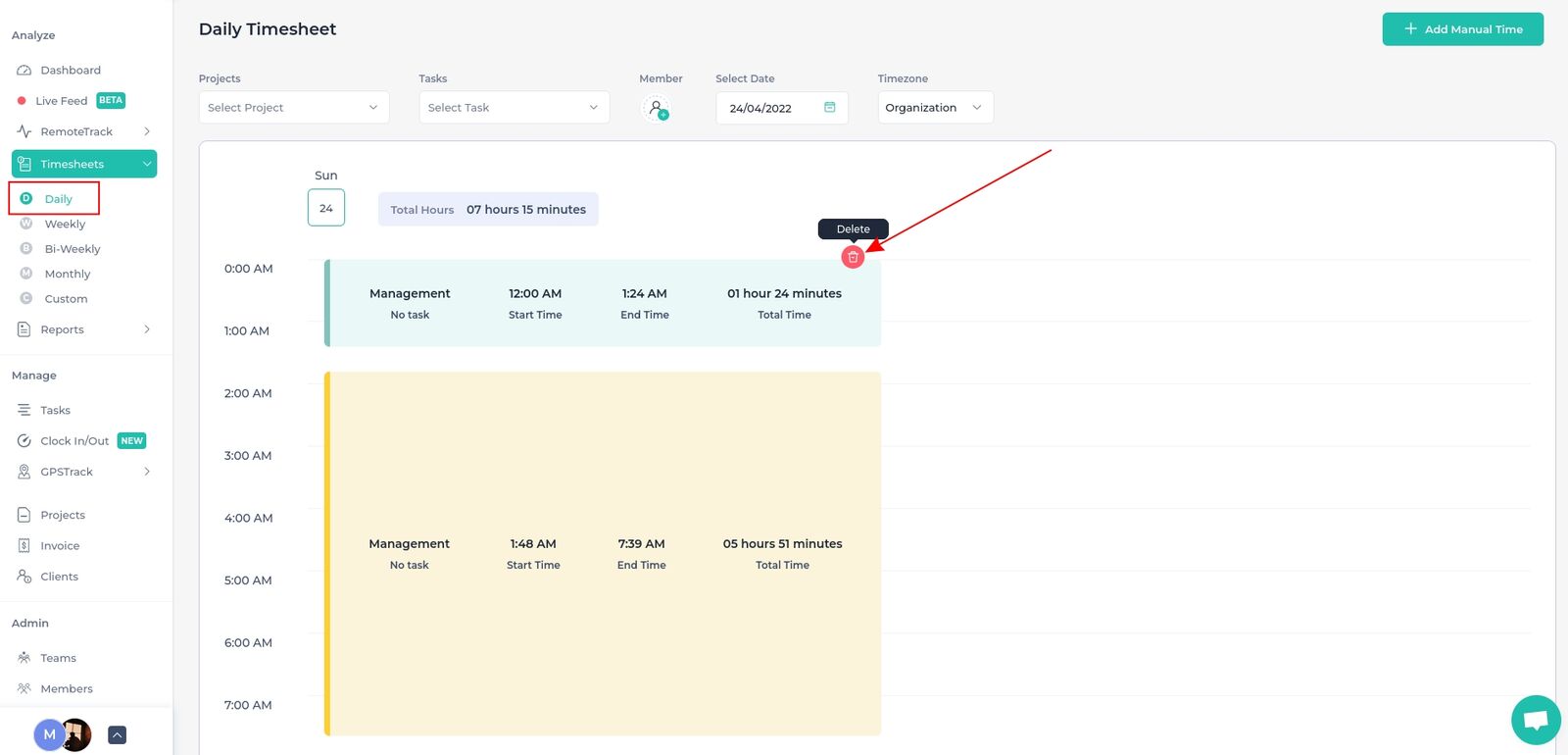The image size is (1568, 755).
Task: Go to Dashboard in sidebar
Action: tap(71, 71)
